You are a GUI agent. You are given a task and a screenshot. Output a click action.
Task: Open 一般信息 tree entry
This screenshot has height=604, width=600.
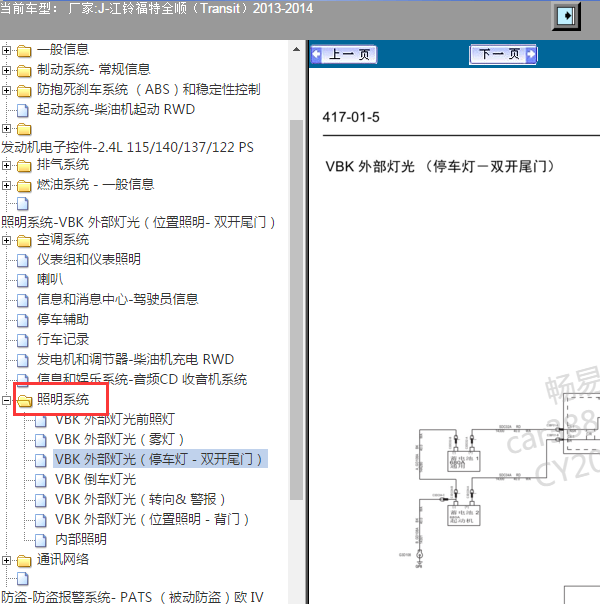pos(63,50)
